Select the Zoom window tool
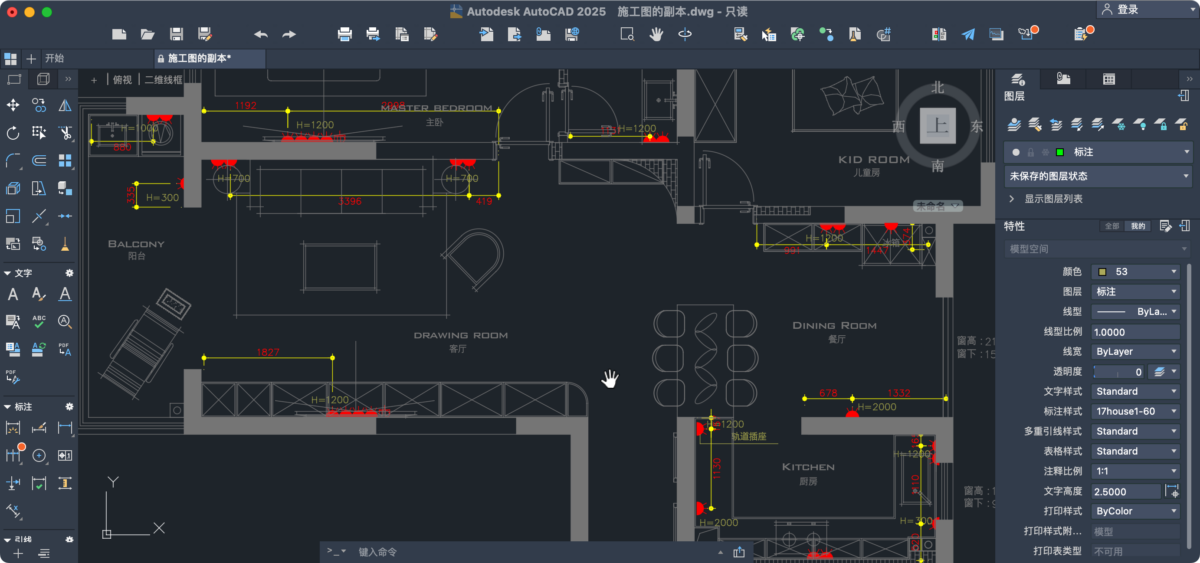Viewport: 1200px width, 563px height. [x=627, y=34]
